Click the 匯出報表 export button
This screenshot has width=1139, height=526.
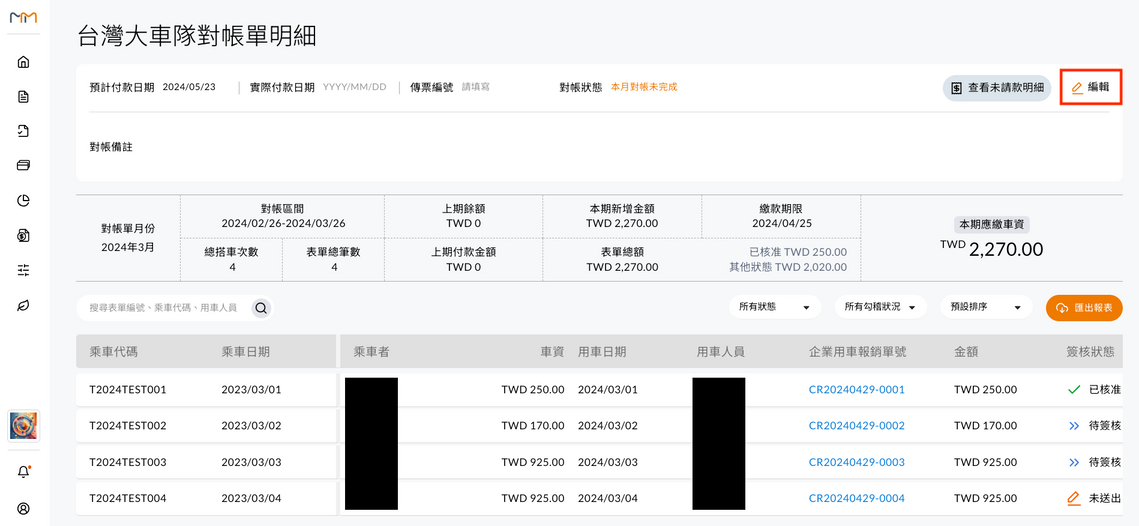click(x=1085, y=308)
